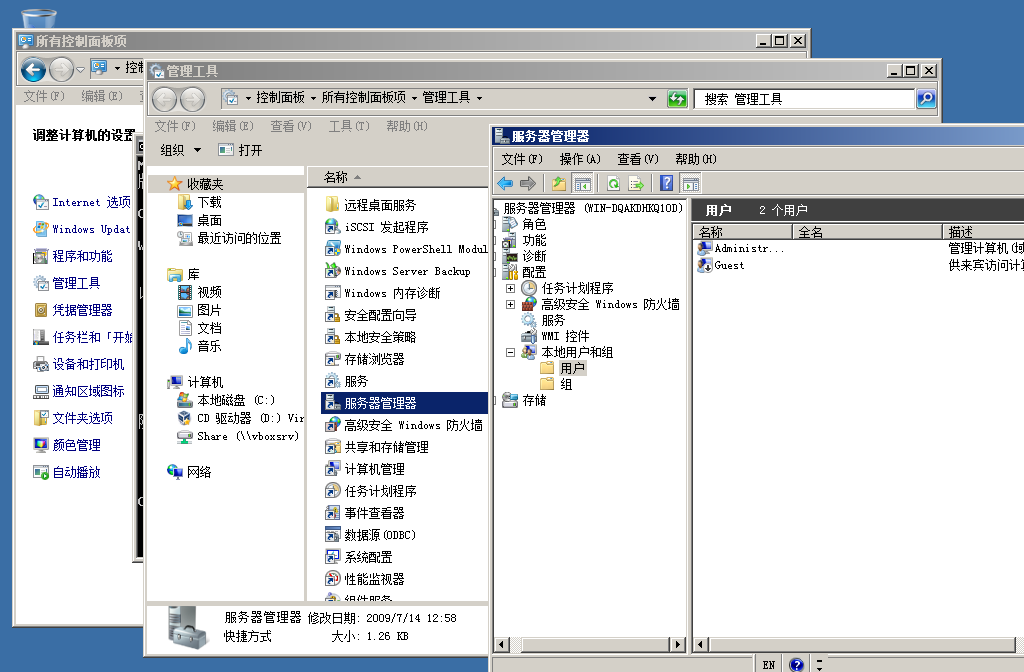Click the green refresh button beside address bar
Viewport: 1024px width, 672px height.
tap(677, 99)
